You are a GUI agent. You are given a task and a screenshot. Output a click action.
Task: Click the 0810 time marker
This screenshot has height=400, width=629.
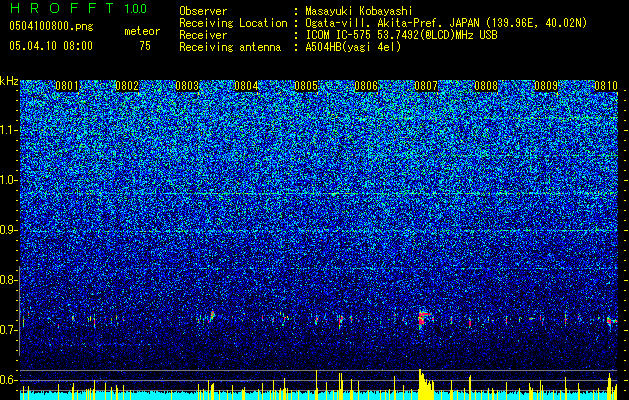click(605, 86)
